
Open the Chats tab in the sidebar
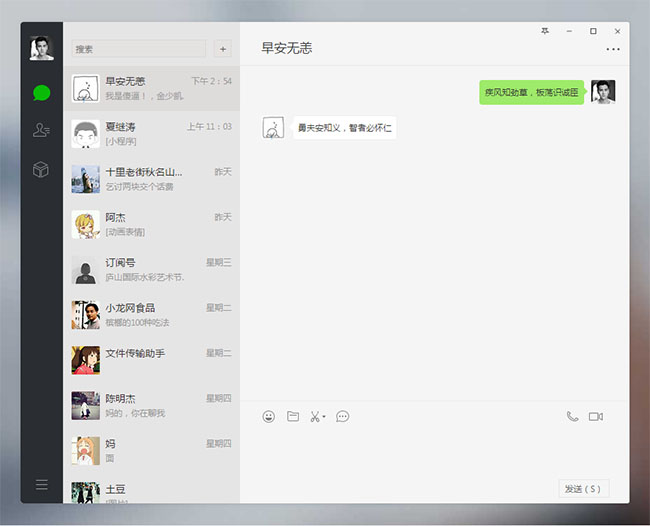[x=41, y=92]
